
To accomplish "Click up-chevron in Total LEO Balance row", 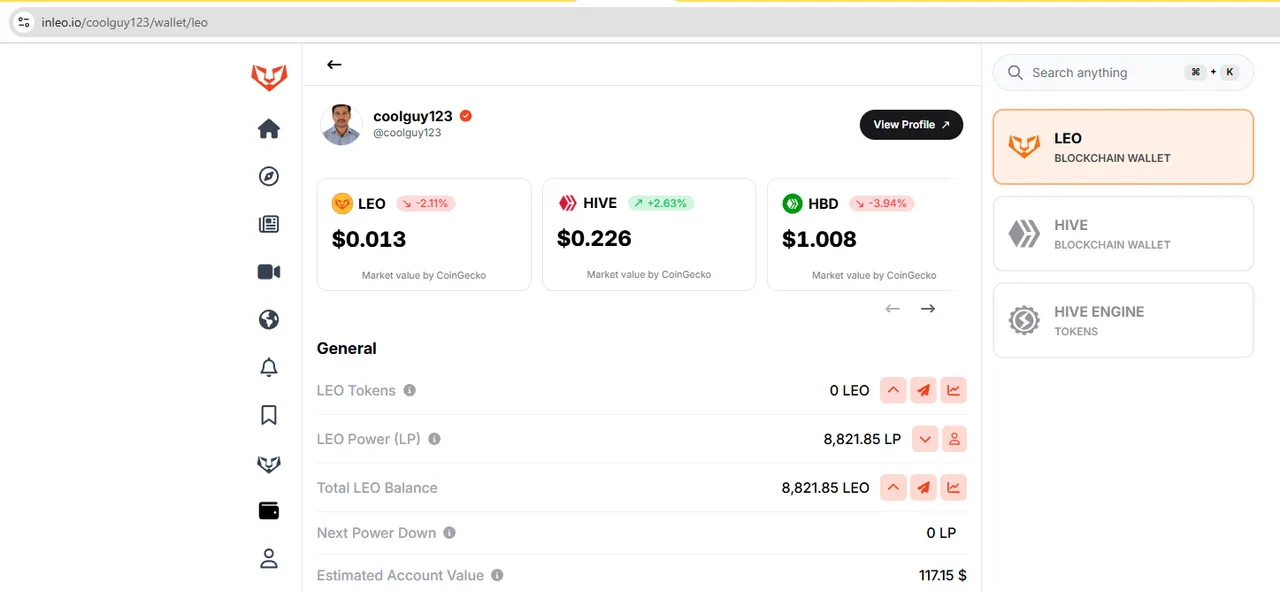I will coord(893,488).
